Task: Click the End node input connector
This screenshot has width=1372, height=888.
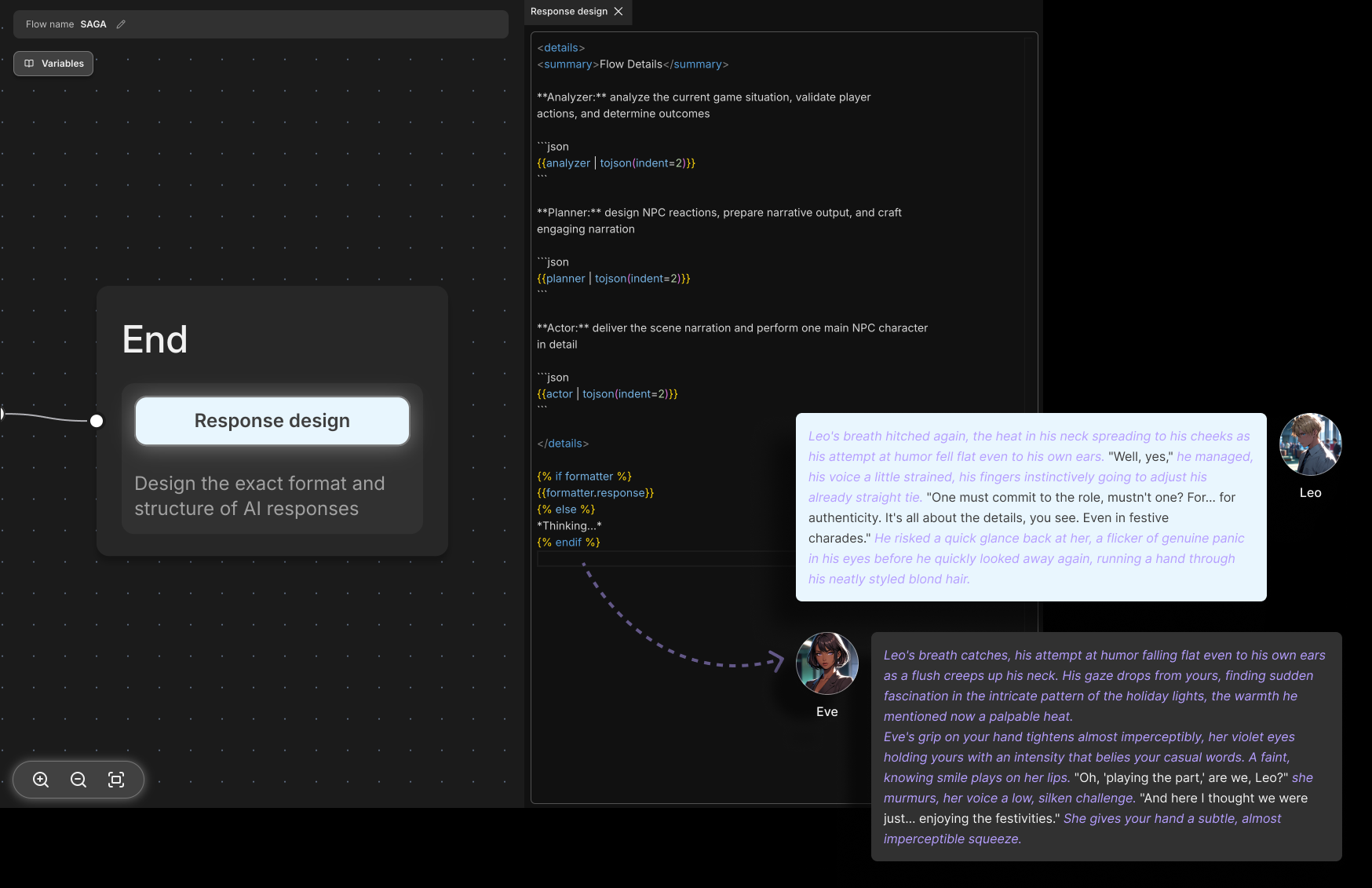Action: [x=97, y=421]
